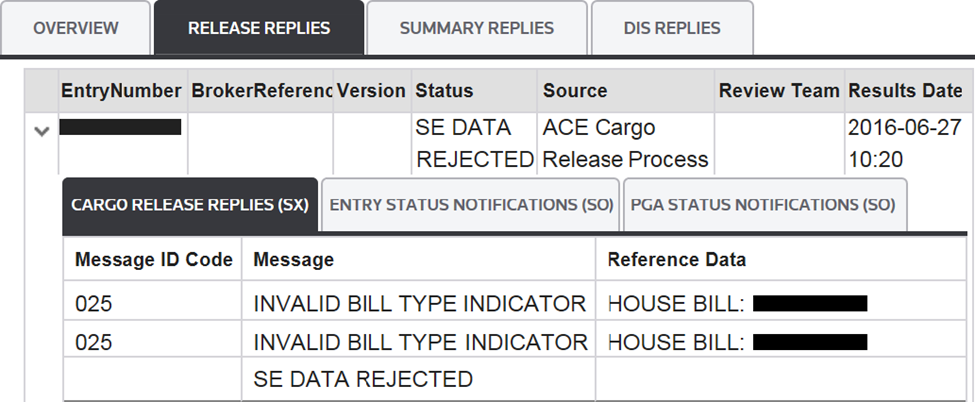Image resolution: width=975 pixels, height=402 pixels.
Task: Sort by EntryNumber column header
Action: [121, 91]
